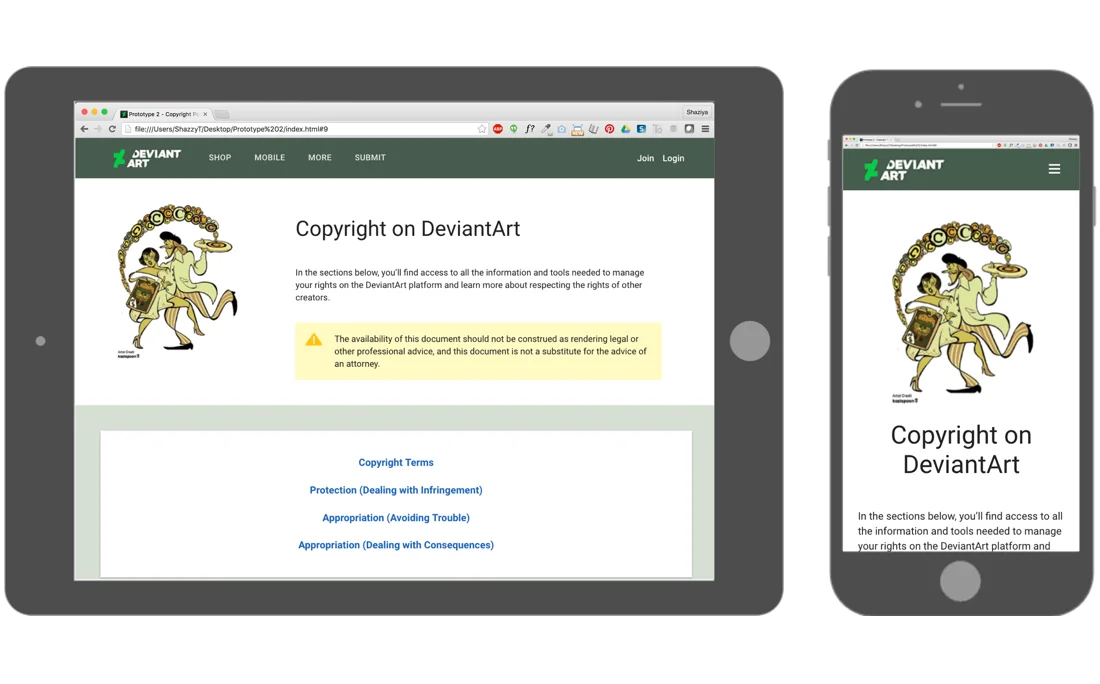
Task: Open the blue camera screenshot extension
Action: coord(562,129)
